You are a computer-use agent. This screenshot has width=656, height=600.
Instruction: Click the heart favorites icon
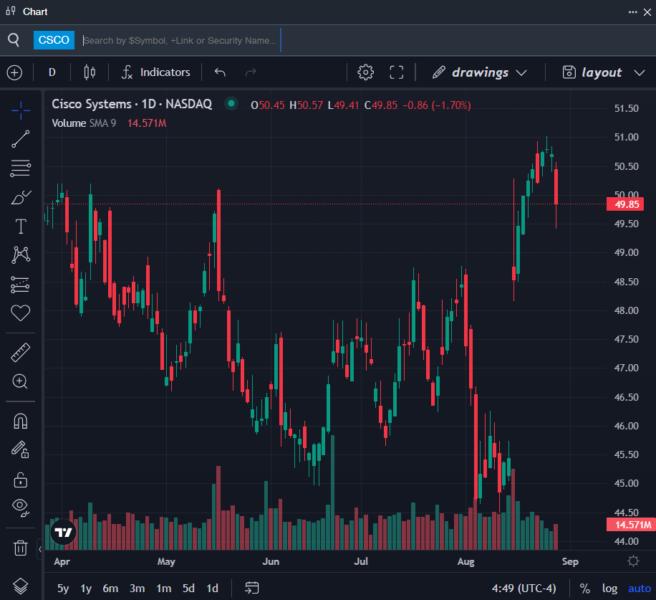tap(20, 313)
